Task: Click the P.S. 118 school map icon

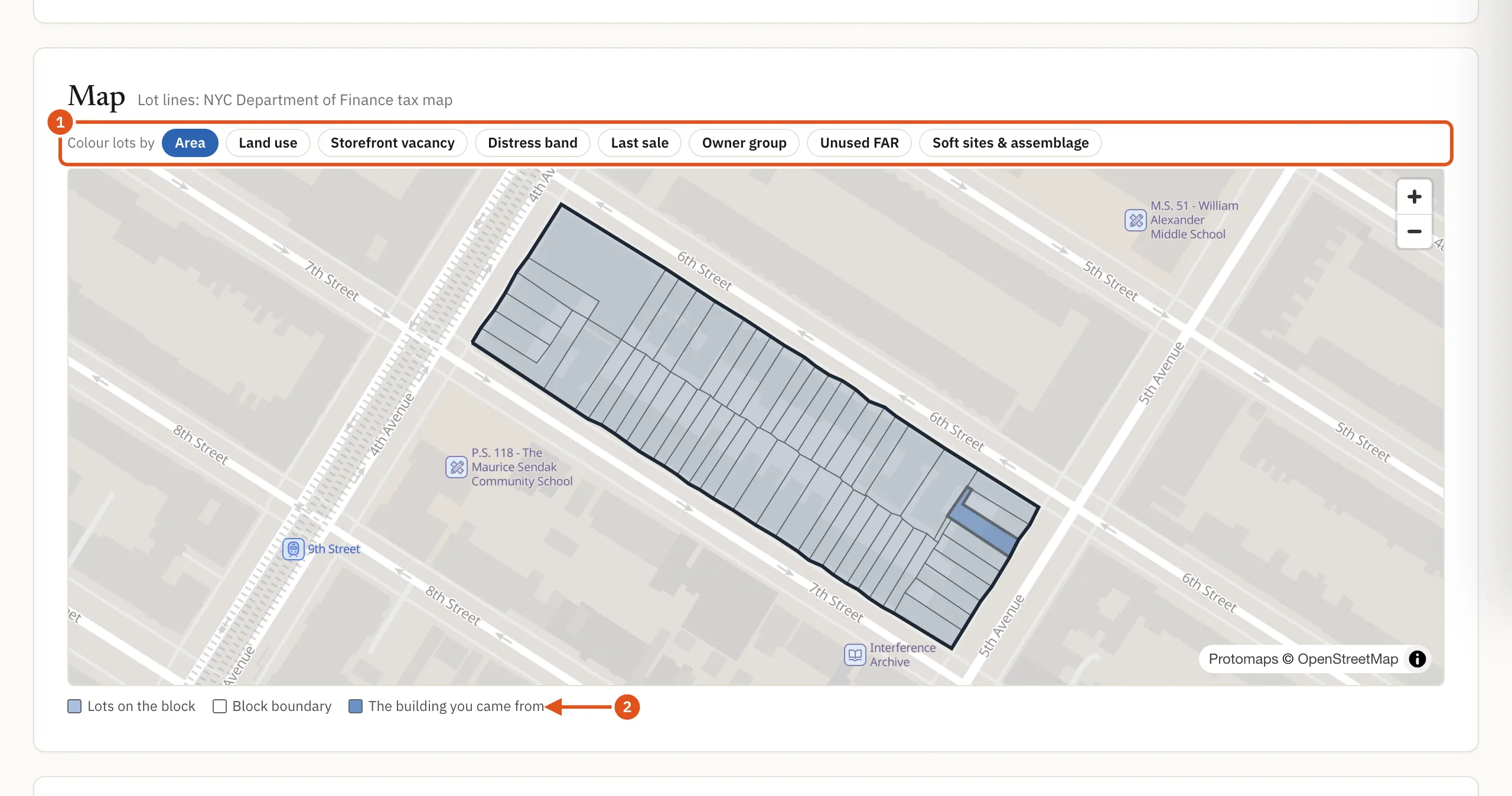Action: (456, 467)
